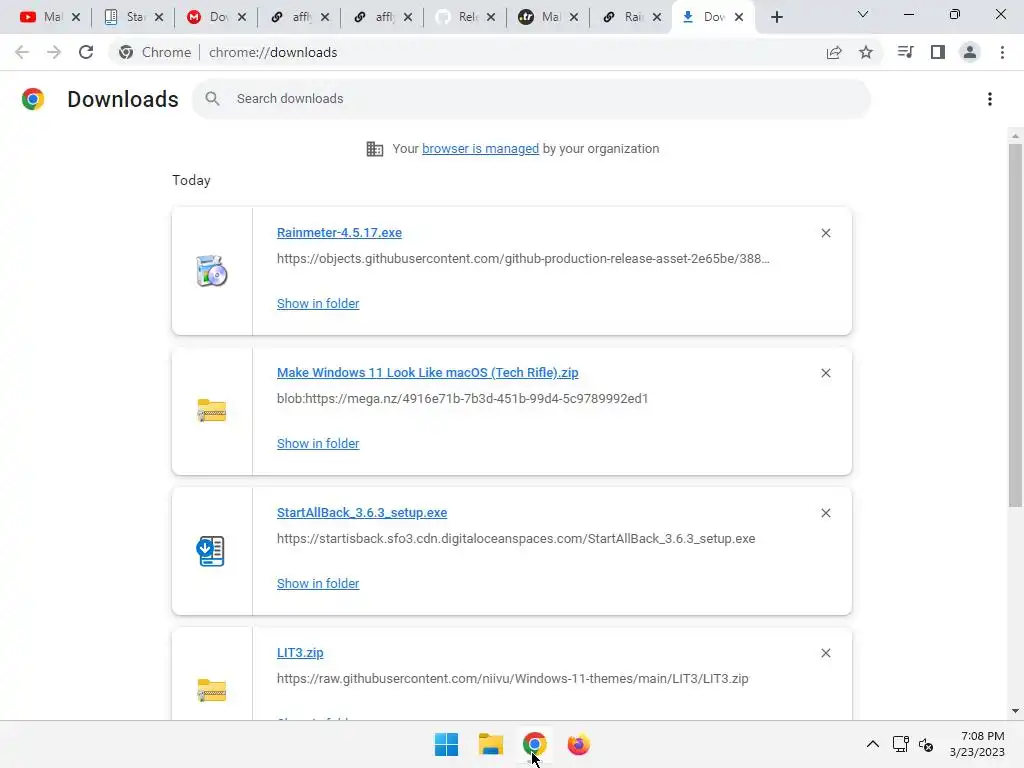1024x768 pixels.
Task: Click the muted volume tray icon
Action: pos(925,744)
